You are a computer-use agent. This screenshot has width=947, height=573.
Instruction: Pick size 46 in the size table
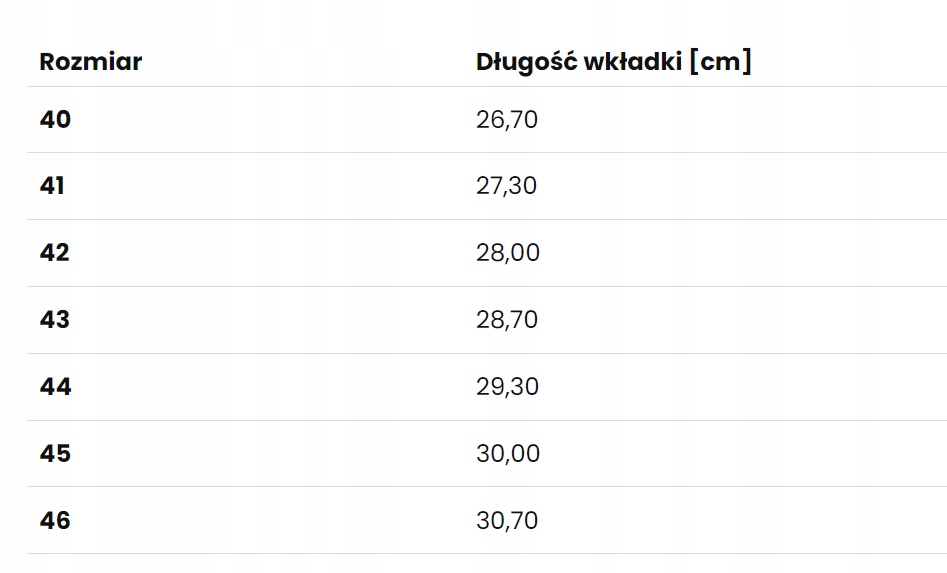tap(55, 521)
